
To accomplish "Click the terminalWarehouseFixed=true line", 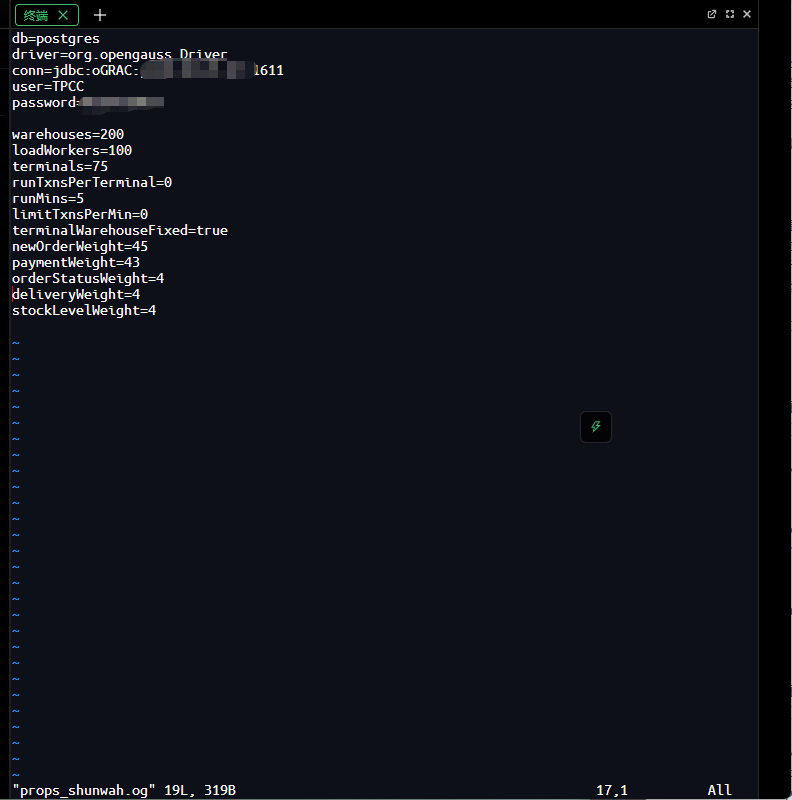I will 120,231.
